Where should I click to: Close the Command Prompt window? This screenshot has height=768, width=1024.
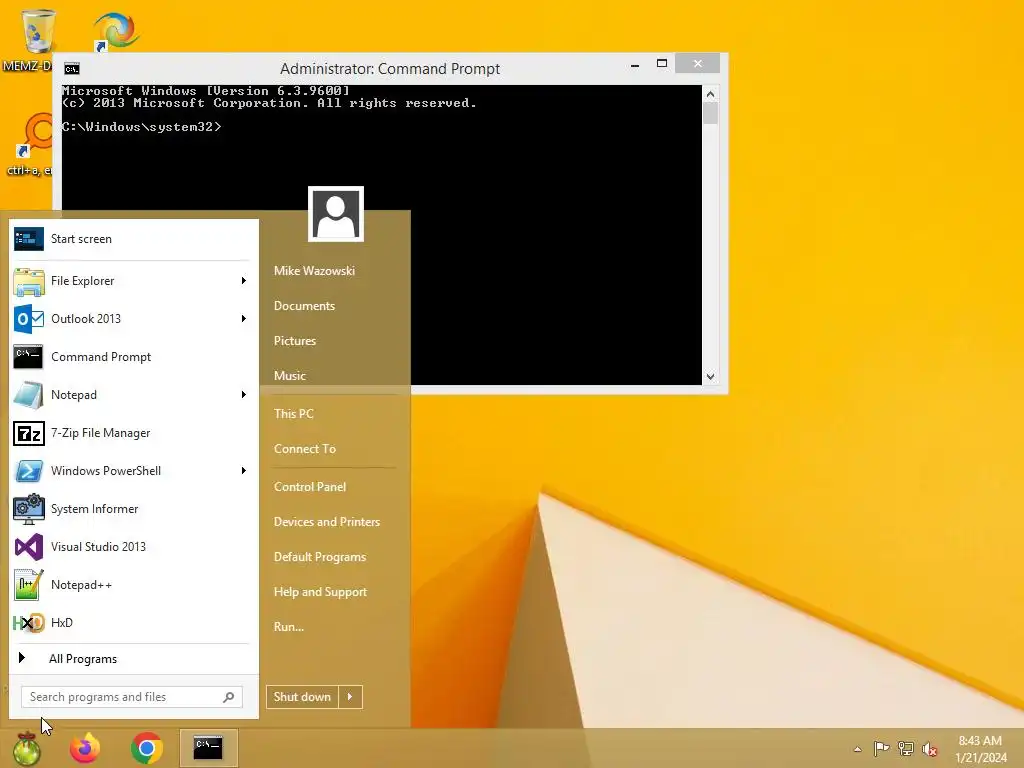coord(697,63)
